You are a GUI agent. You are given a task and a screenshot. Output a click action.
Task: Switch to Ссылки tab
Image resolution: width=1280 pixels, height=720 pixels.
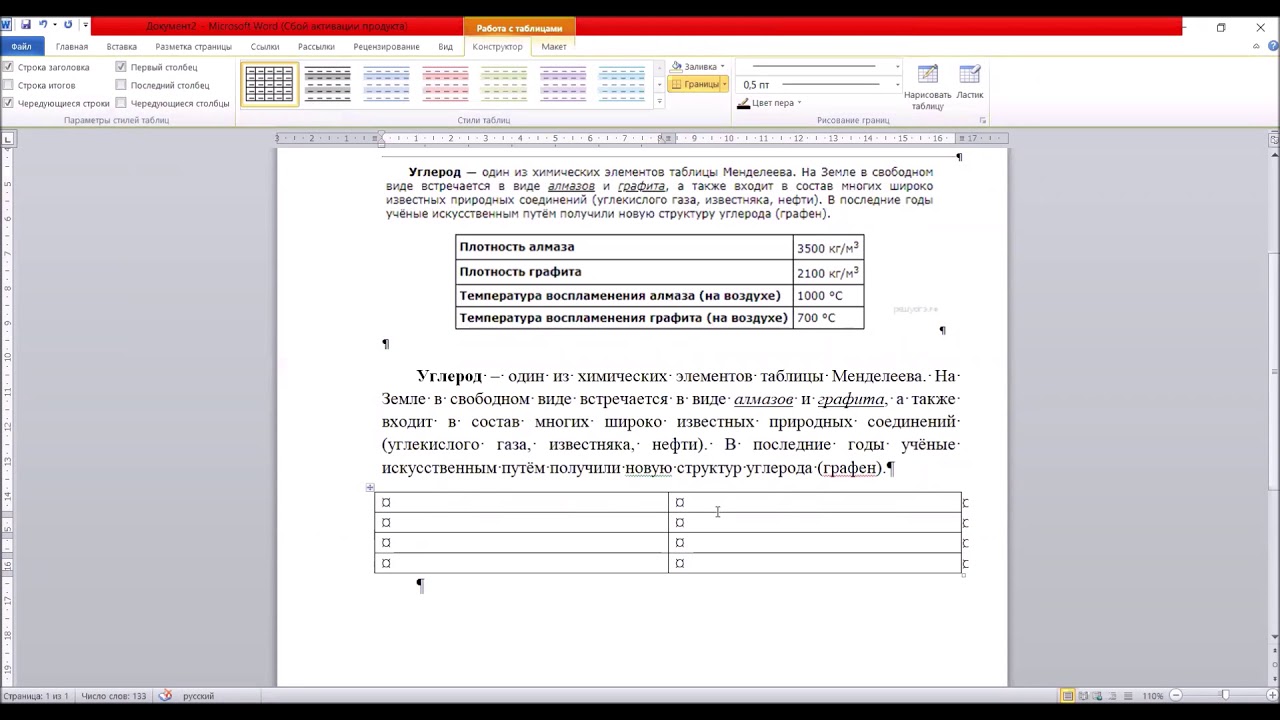265,46
